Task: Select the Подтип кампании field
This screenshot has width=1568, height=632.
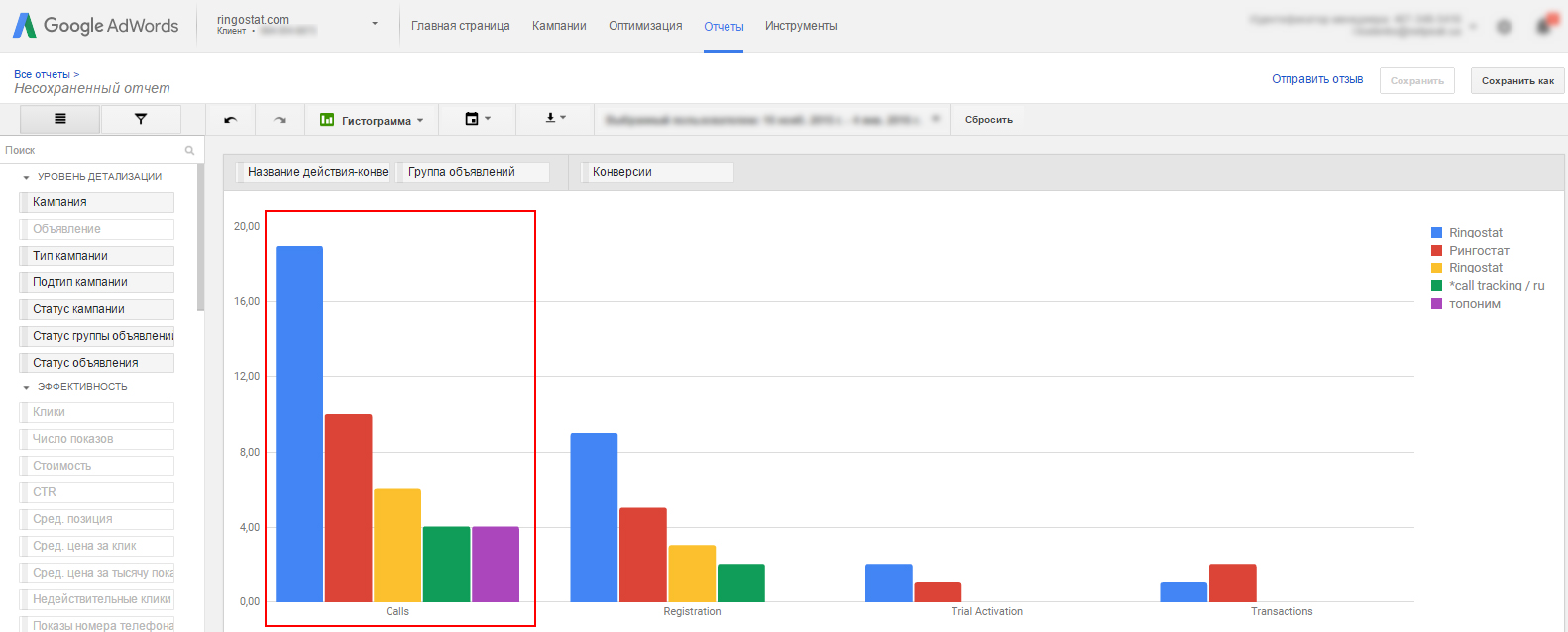Action: pyautogui.click(x=97, y=282)
